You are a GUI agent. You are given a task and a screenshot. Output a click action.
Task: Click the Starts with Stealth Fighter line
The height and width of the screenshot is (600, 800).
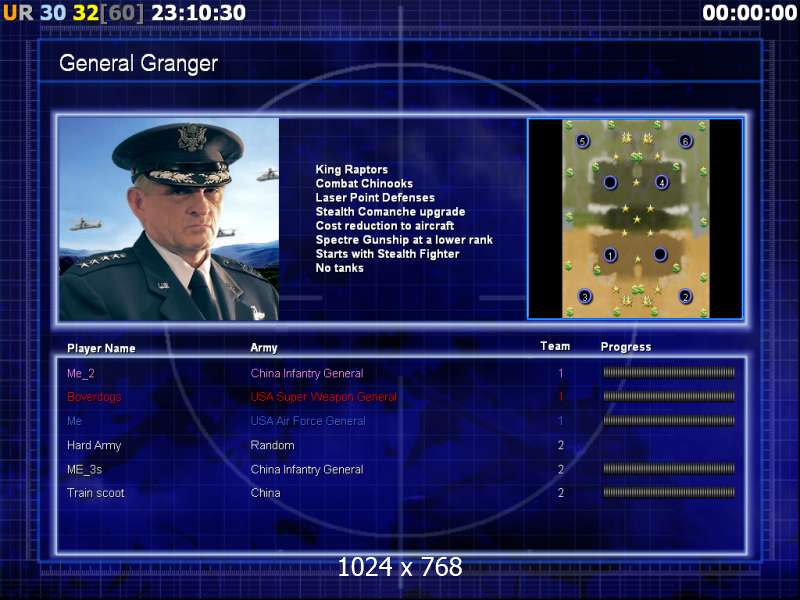point(387,254)
